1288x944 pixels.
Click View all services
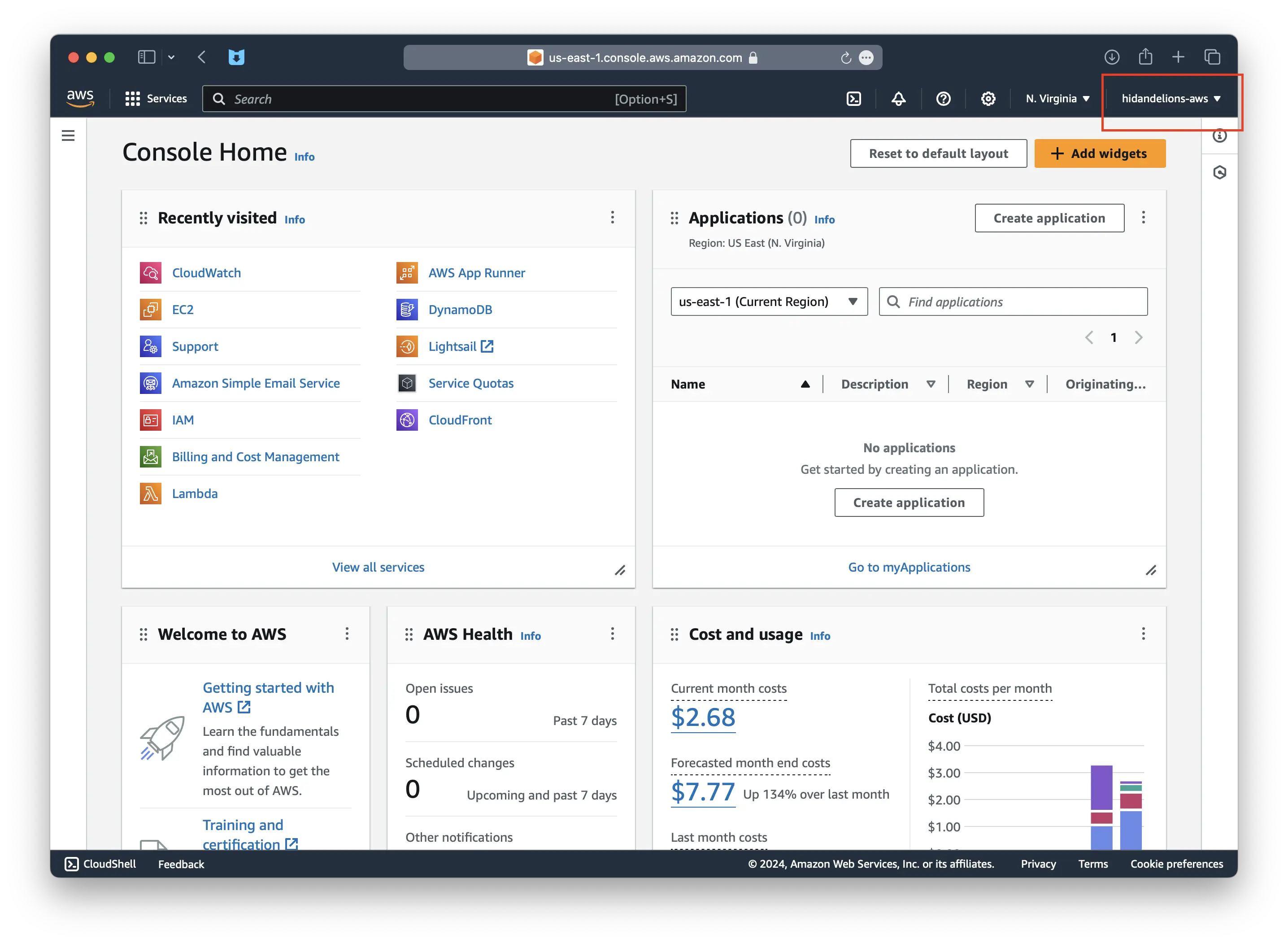[378, 567]
